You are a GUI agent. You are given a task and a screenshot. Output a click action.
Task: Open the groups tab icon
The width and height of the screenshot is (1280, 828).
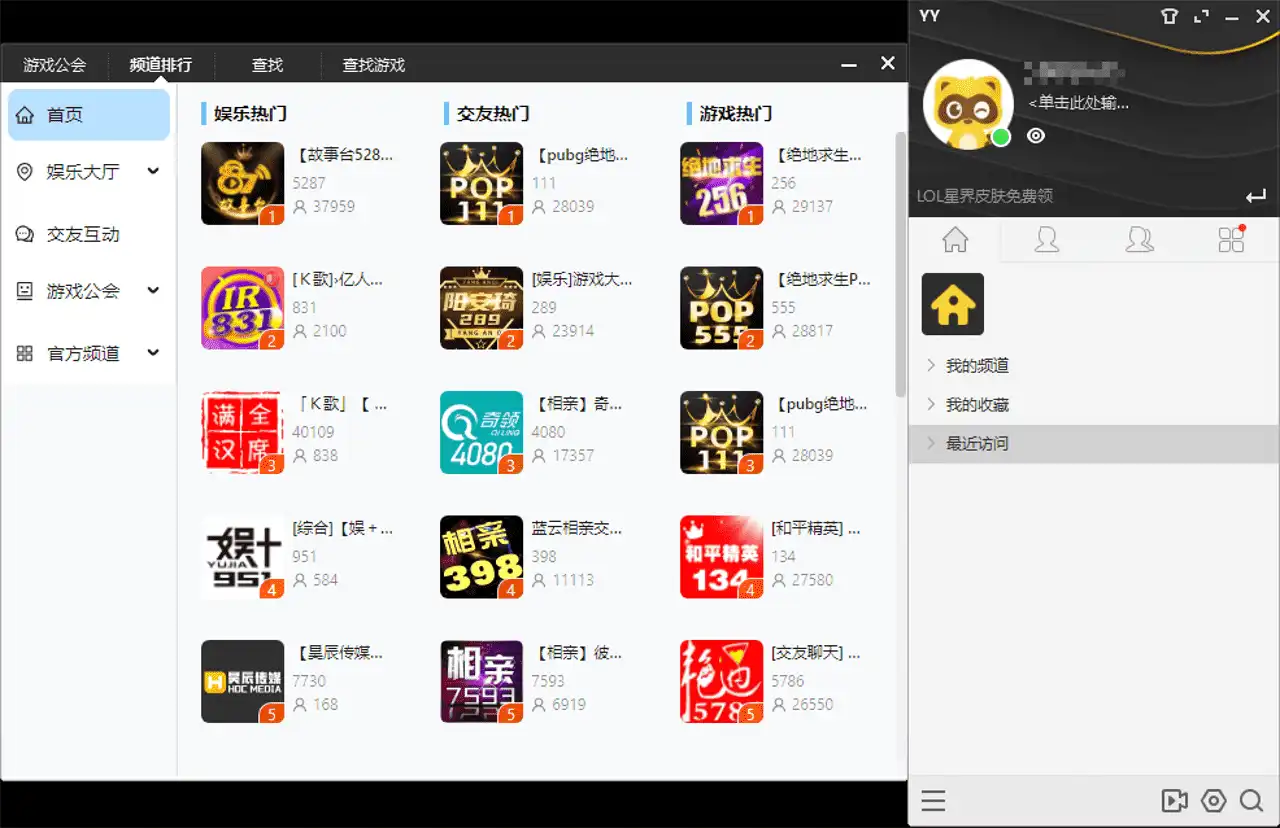point(1139,240)
